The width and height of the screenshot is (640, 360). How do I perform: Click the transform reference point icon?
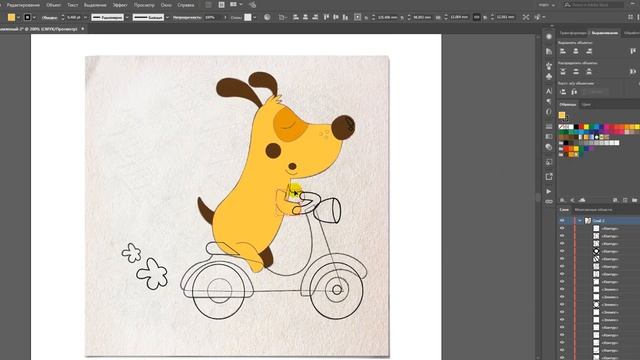[357, 17]
